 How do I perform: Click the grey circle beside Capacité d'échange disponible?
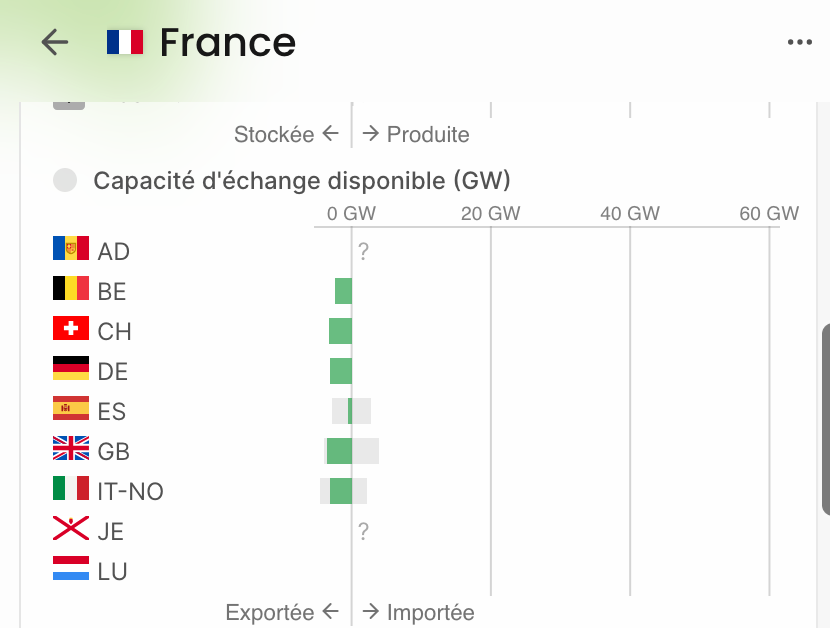coord(65,180)
